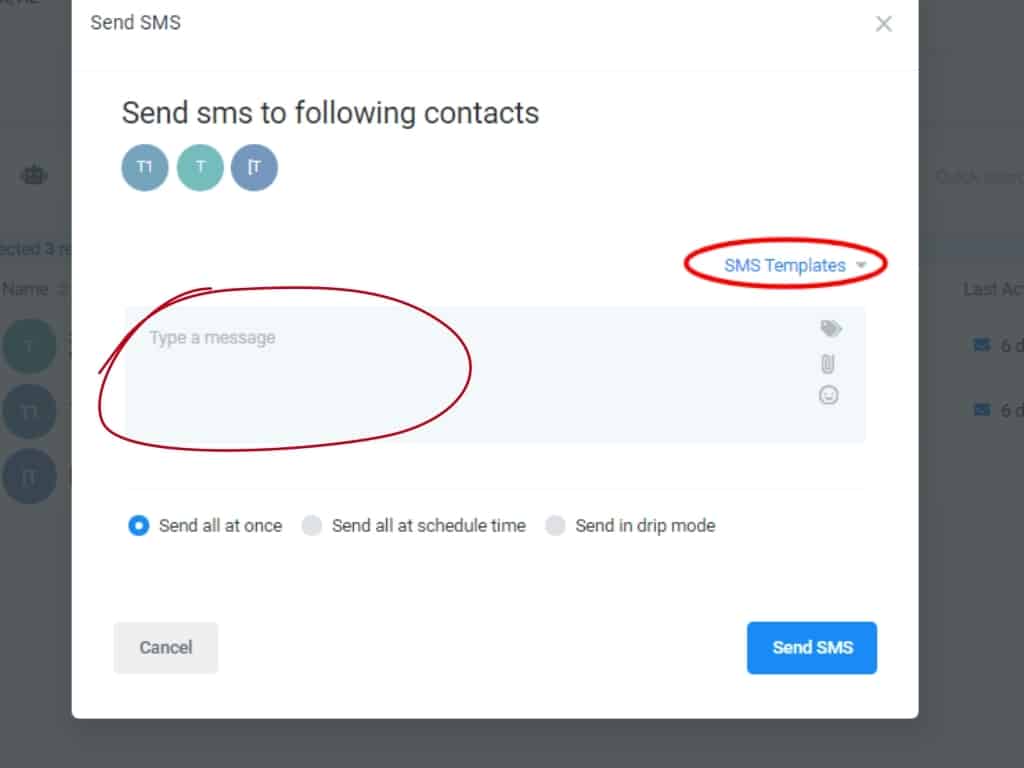
Task: Click the blue Send SMS button
Action: coord(811,647)
